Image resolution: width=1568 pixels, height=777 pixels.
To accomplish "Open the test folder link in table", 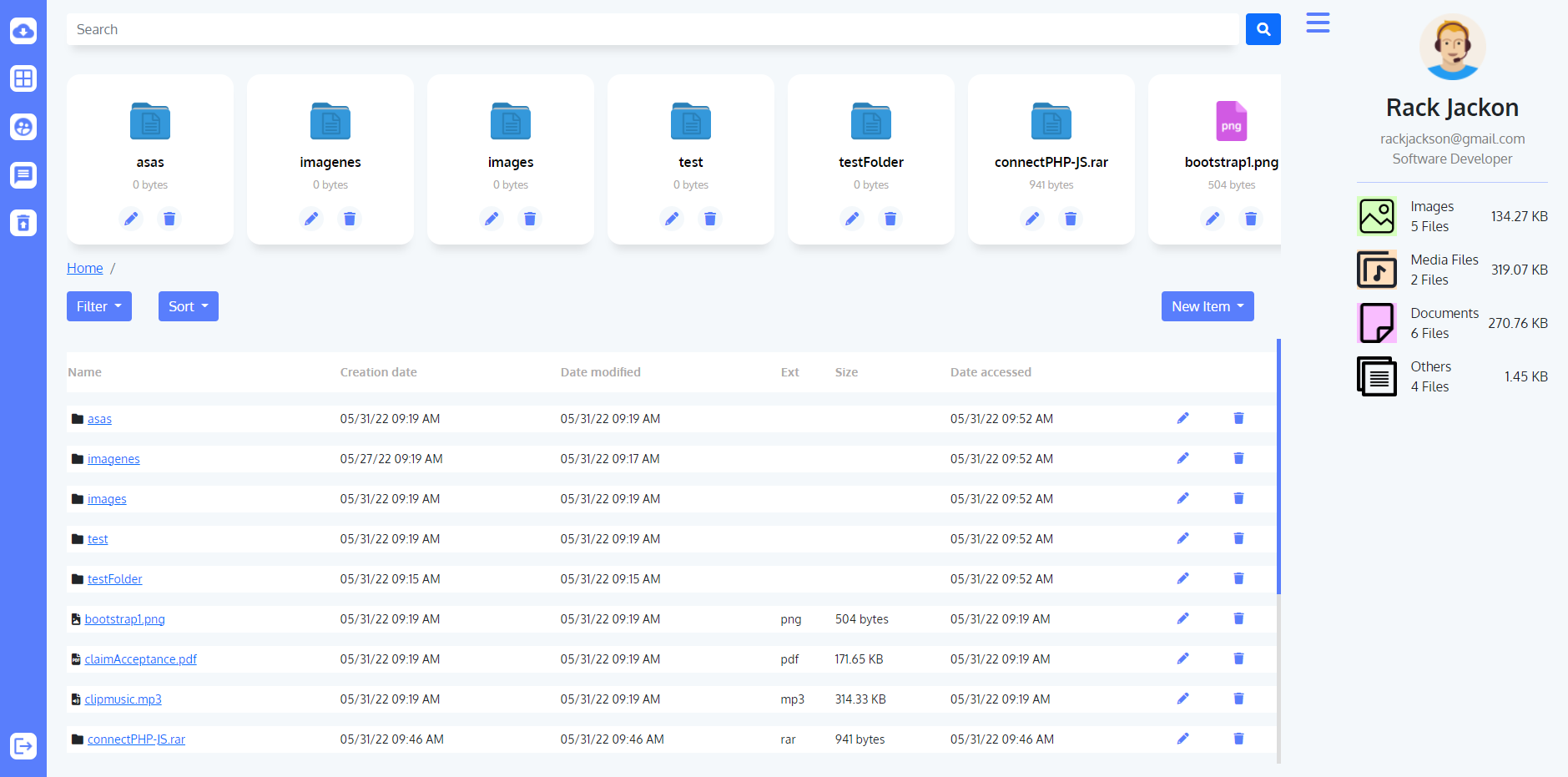I will point(98,539).
